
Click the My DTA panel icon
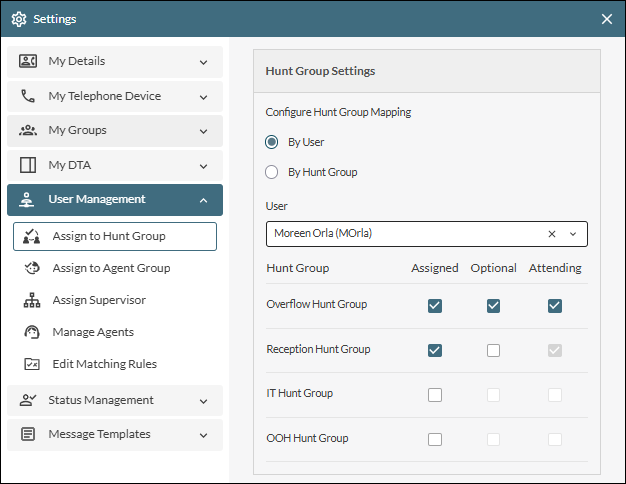[x=28, y=165]
